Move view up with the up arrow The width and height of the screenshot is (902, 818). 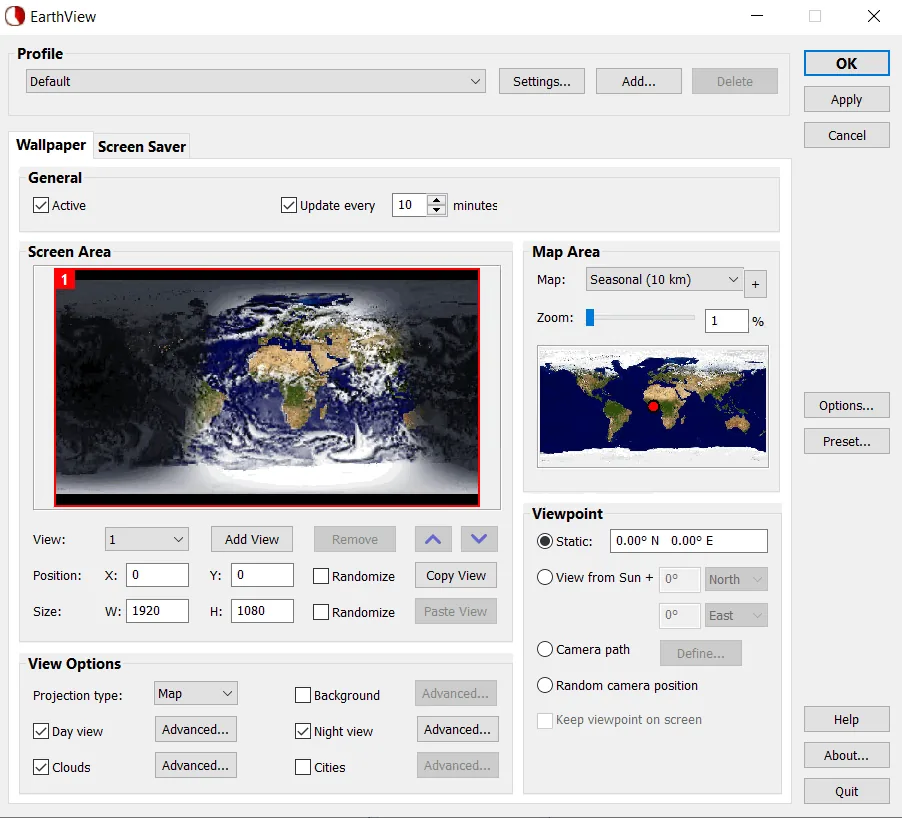[x=433, y=539]
